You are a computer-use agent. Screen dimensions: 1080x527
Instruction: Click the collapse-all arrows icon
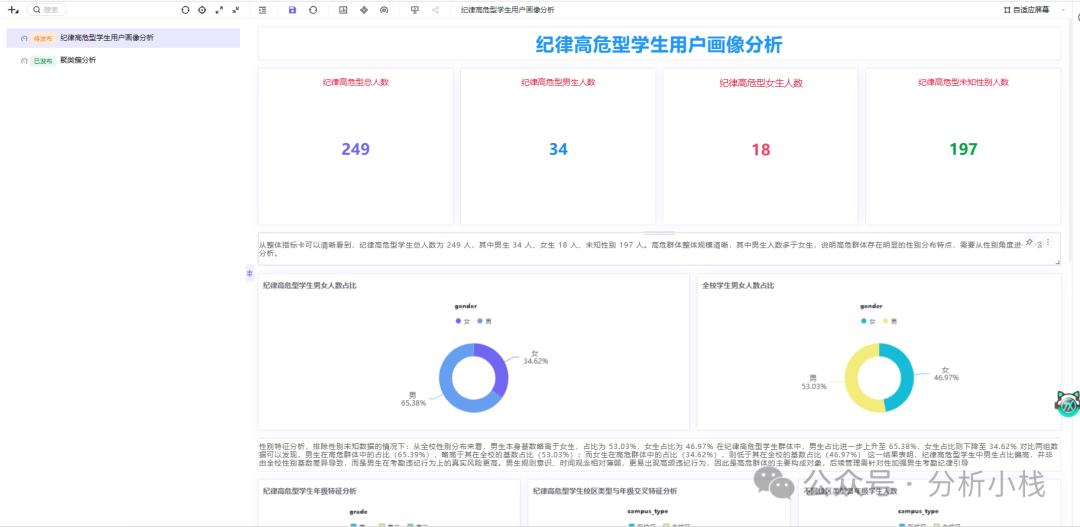(236, 10)
